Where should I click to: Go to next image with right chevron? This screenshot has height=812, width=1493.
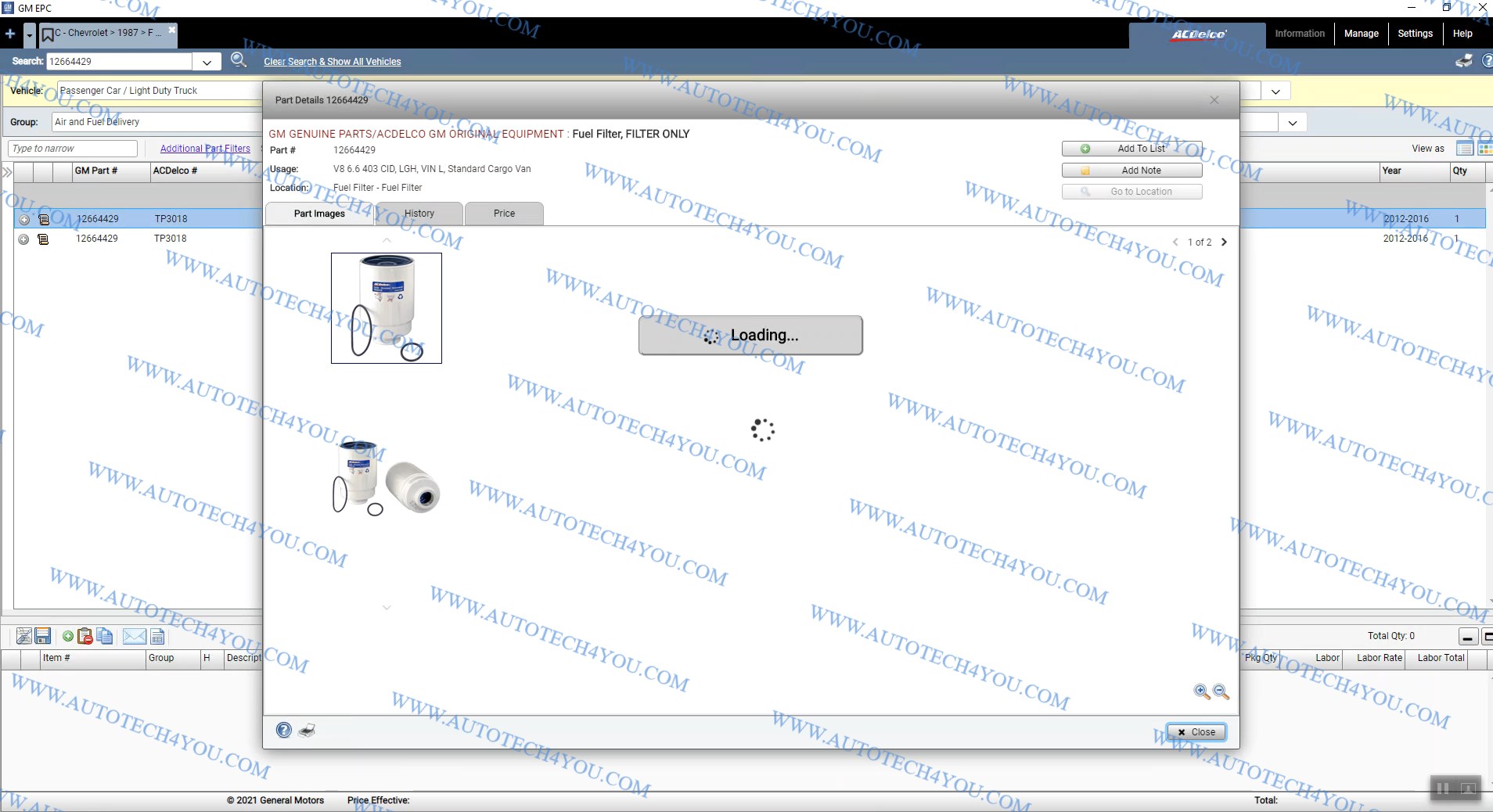(x=1224, y=243)
